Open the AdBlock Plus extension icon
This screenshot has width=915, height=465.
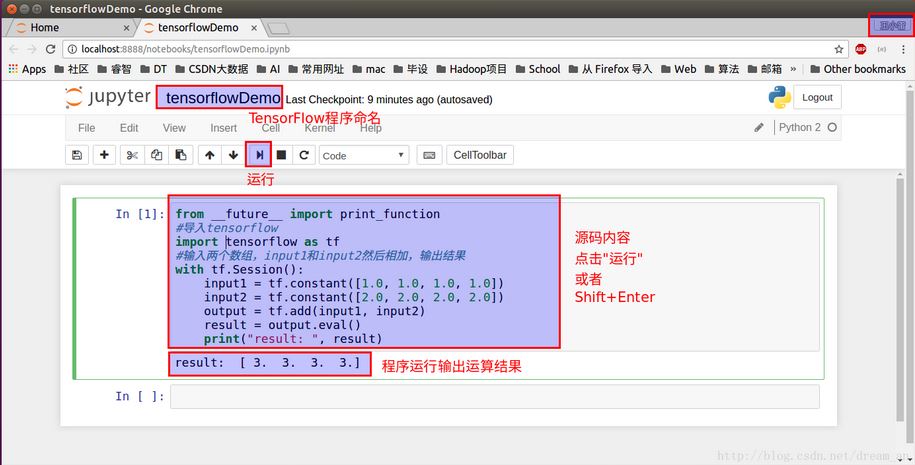(861, 49)
